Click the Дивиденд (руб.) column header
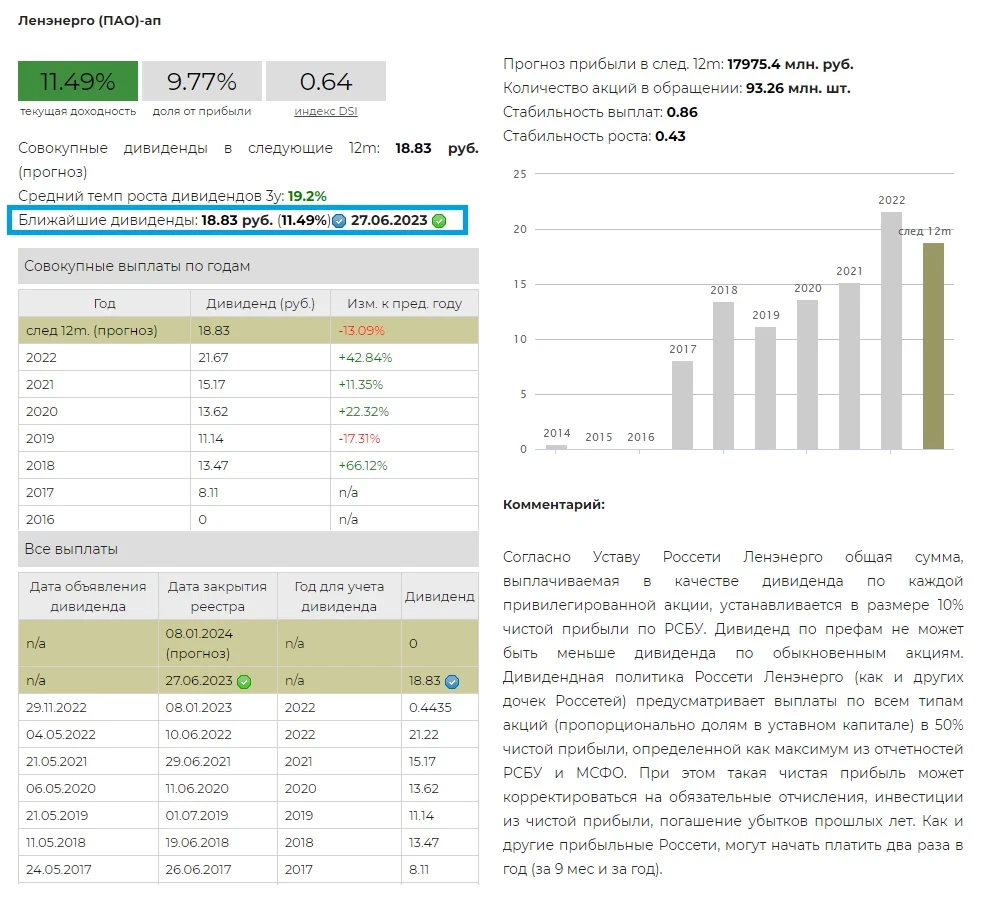Image resolution: width=985 pixels, height=904 pixels. point(260,304)
